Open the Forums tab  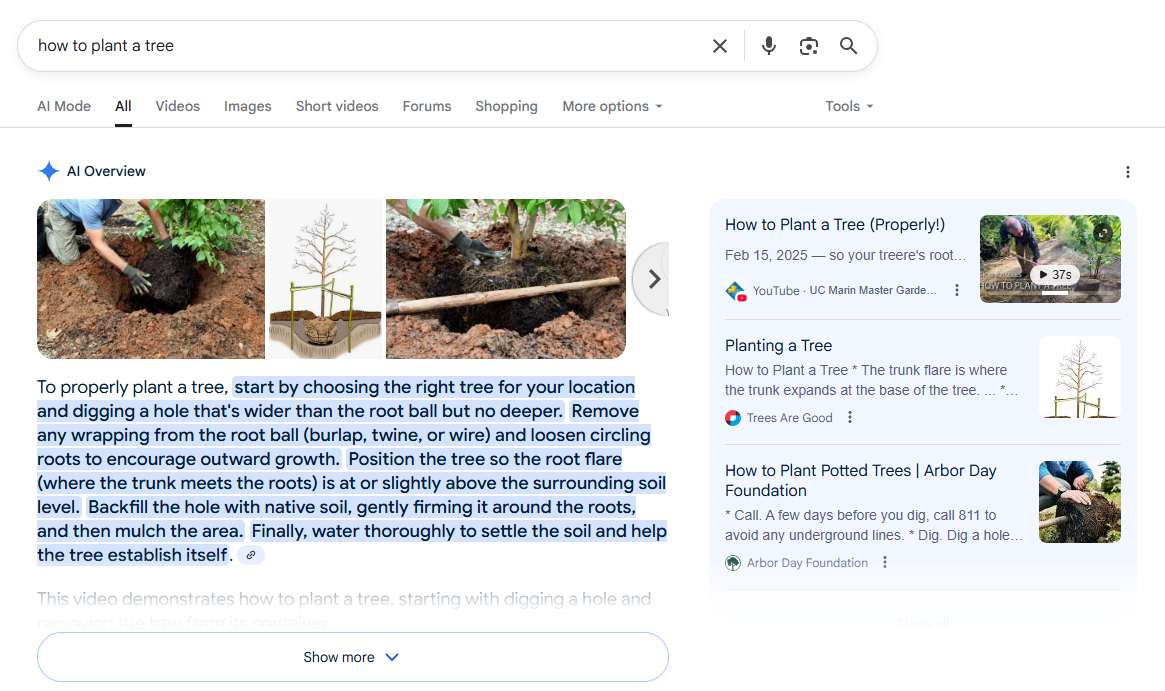coord(426,106)
